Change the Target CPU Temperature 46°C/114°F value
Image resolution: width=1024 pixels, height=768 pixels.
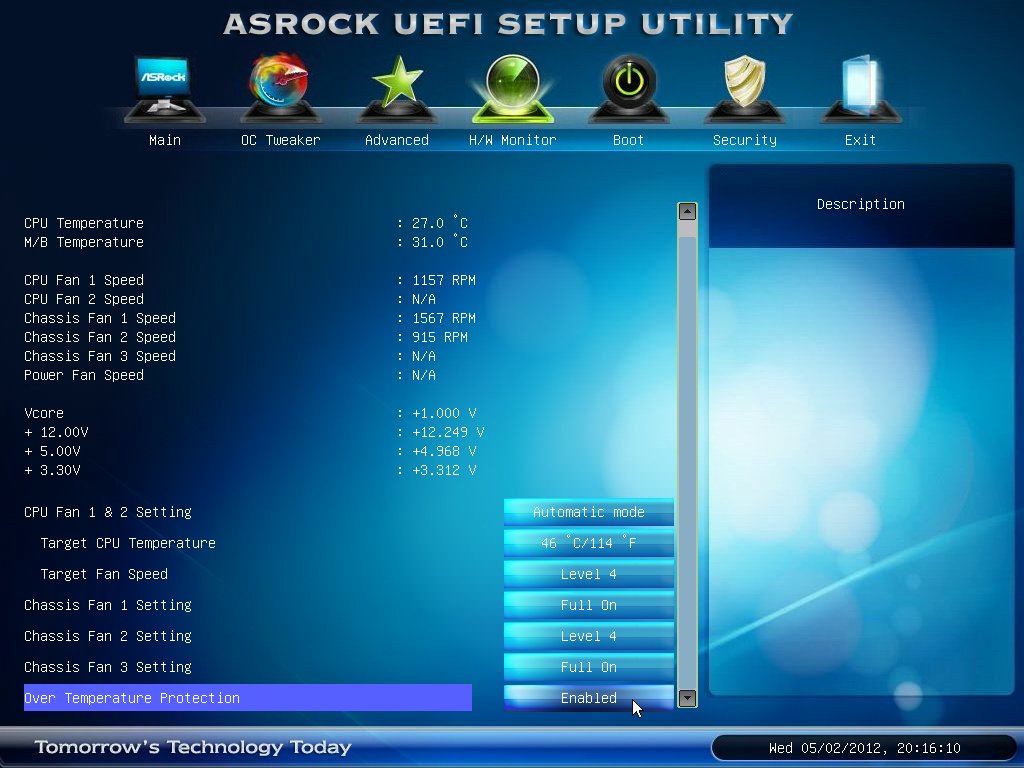(588, 543)
